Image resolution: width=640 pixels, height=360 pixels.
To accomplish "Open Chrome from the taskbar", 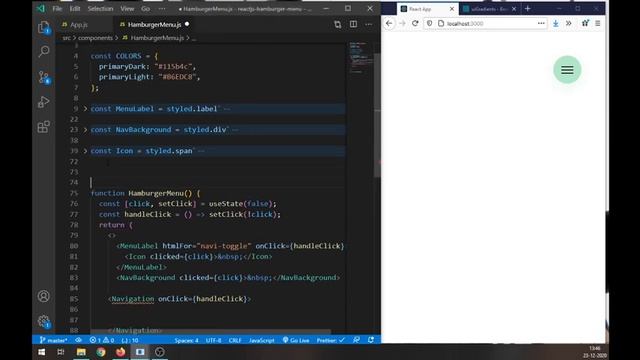I will 101,352.
